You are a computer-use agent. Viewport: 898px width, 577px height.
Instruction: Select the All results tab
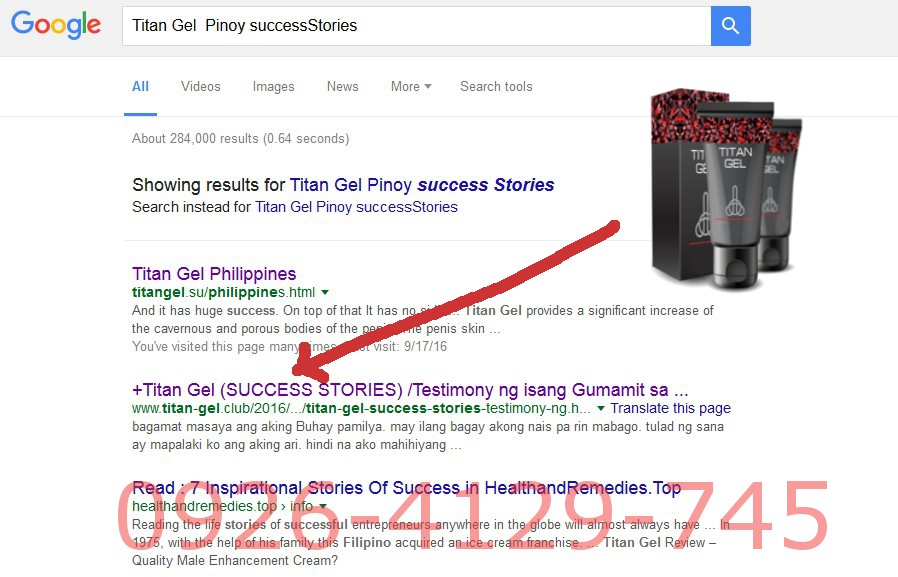coord(140,86)
